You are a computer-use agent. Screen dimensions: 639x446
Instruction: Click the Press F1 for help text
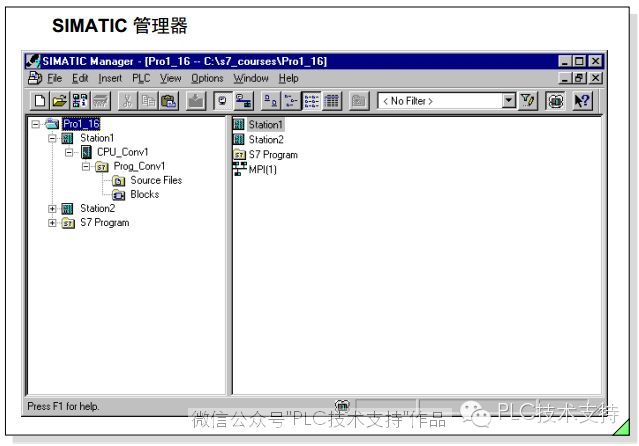tap(63, 406)
